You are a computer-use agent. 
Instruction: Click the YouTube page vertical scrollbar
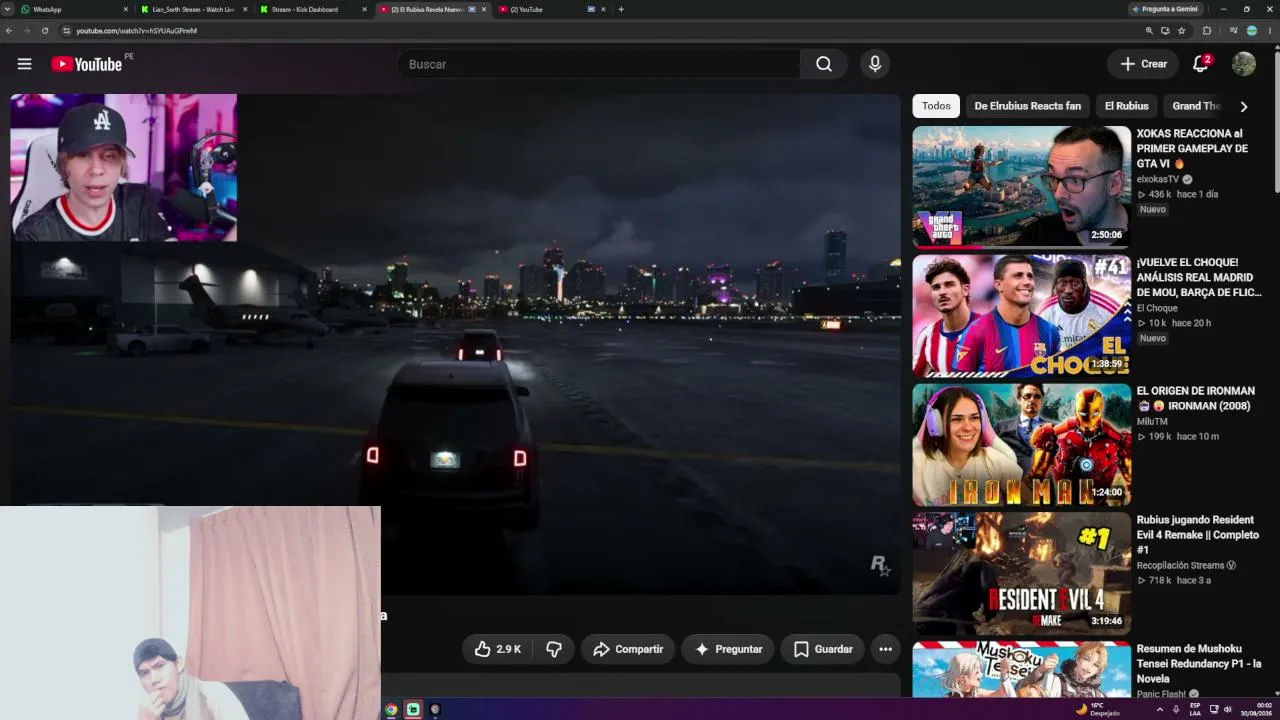[x=1276, y=120]
